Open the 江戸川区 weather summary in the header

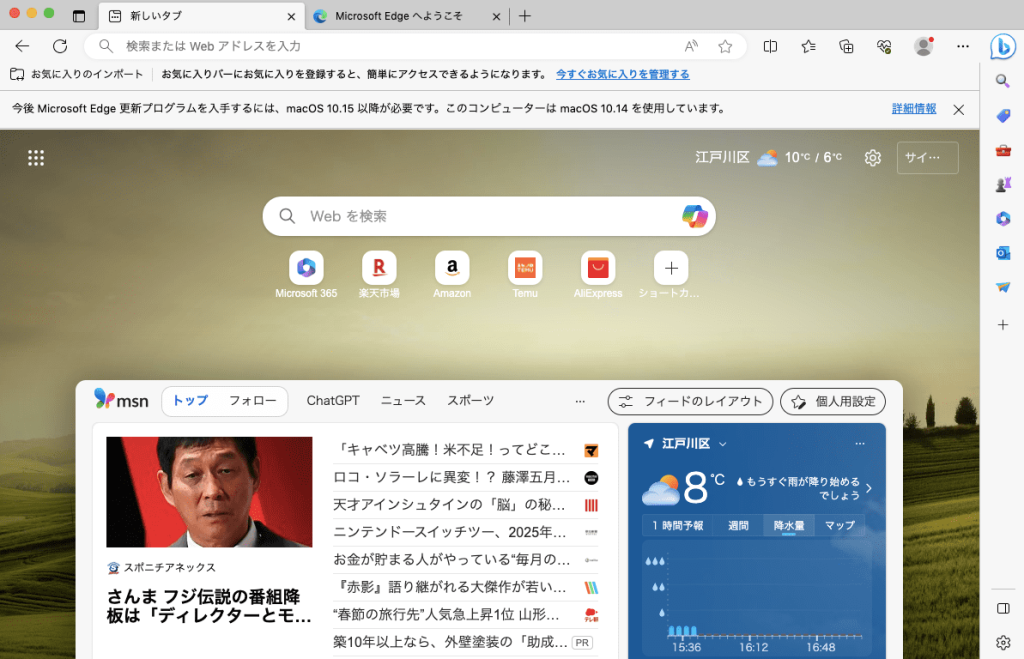(x=769, y=157)
